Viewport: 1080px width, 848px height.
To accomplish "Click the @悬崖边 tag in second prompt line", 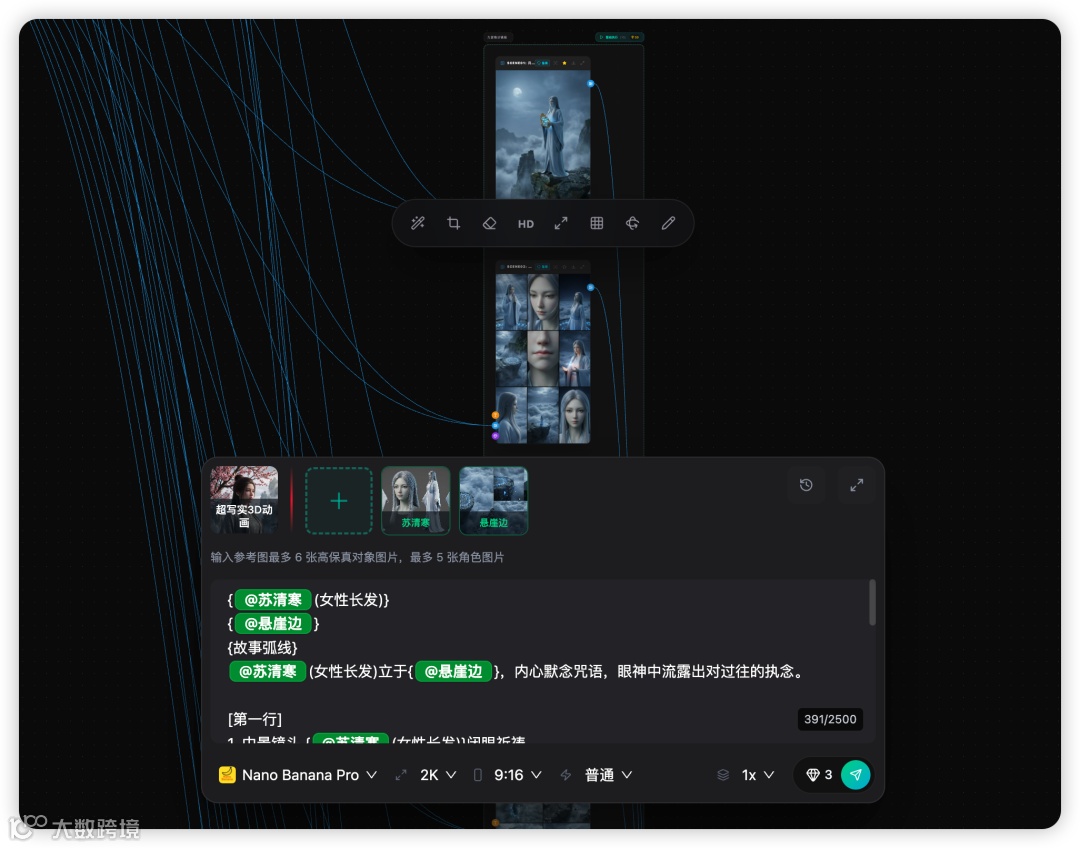I will (273, 624).
